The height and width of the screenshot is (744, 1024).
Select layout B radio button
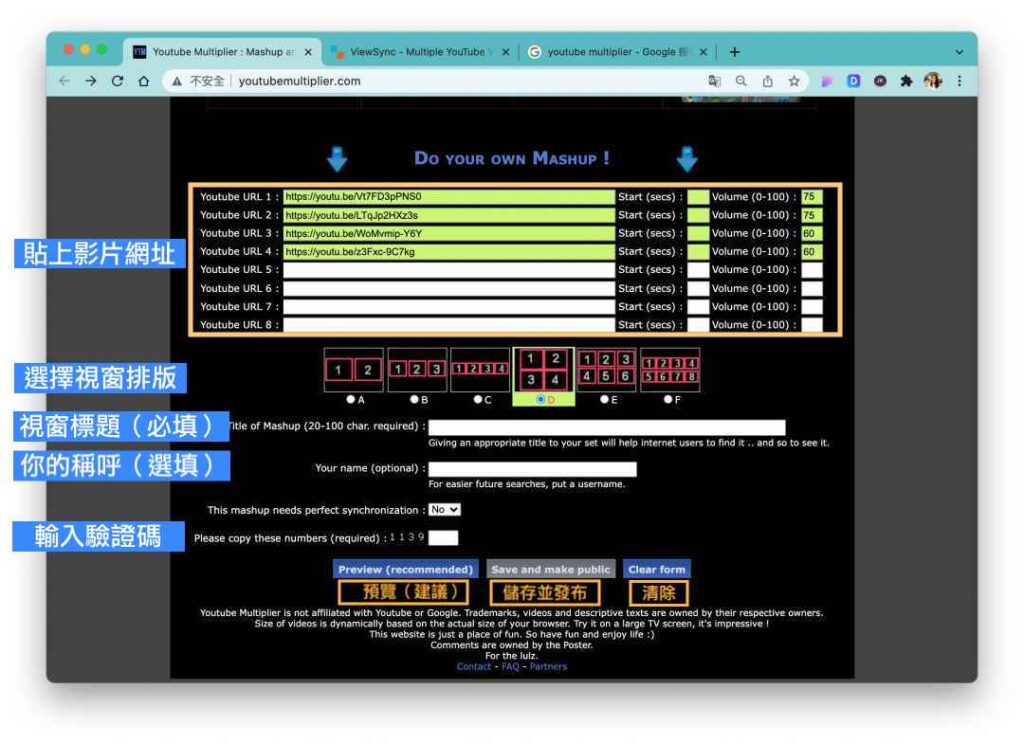(x=414, y=399)
